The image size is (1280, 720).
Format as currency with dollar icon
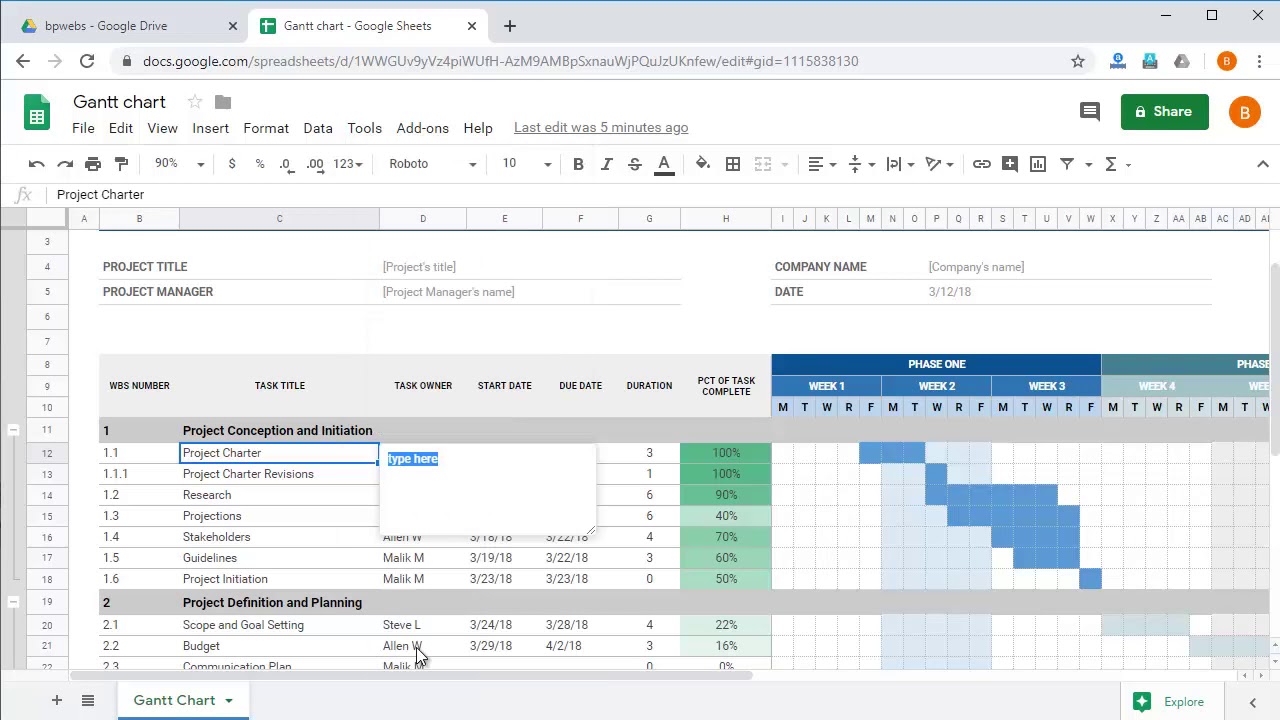[x=232, y=164]
